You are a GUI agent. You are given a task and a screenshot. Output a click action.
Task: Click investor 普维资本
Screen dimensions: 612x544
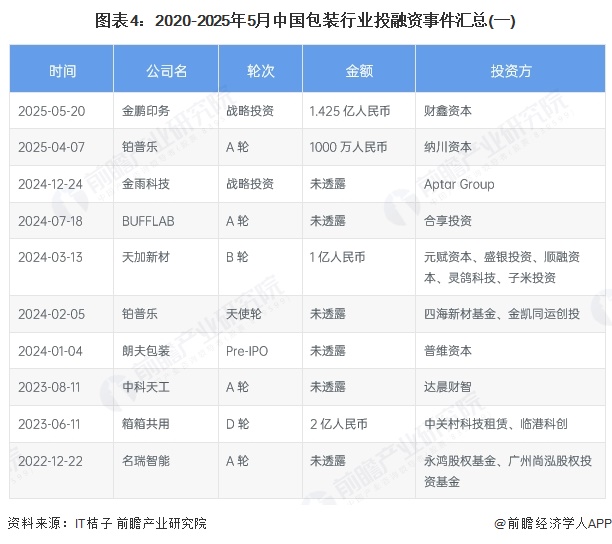[x=448, y=351]
